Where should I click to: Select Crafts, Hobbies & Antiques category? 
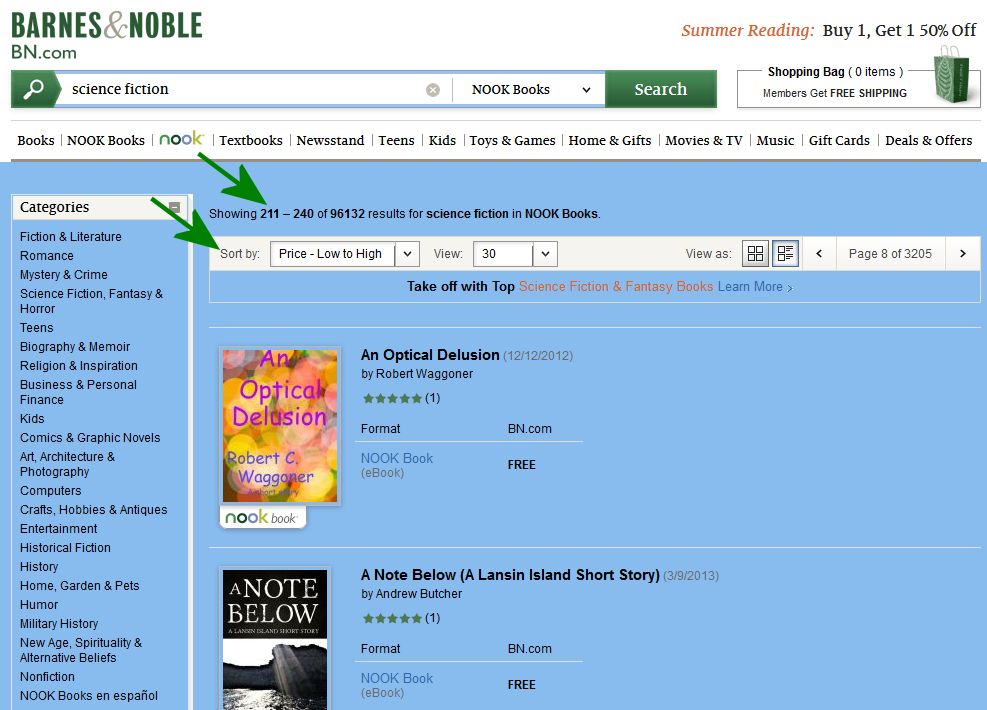94,510
